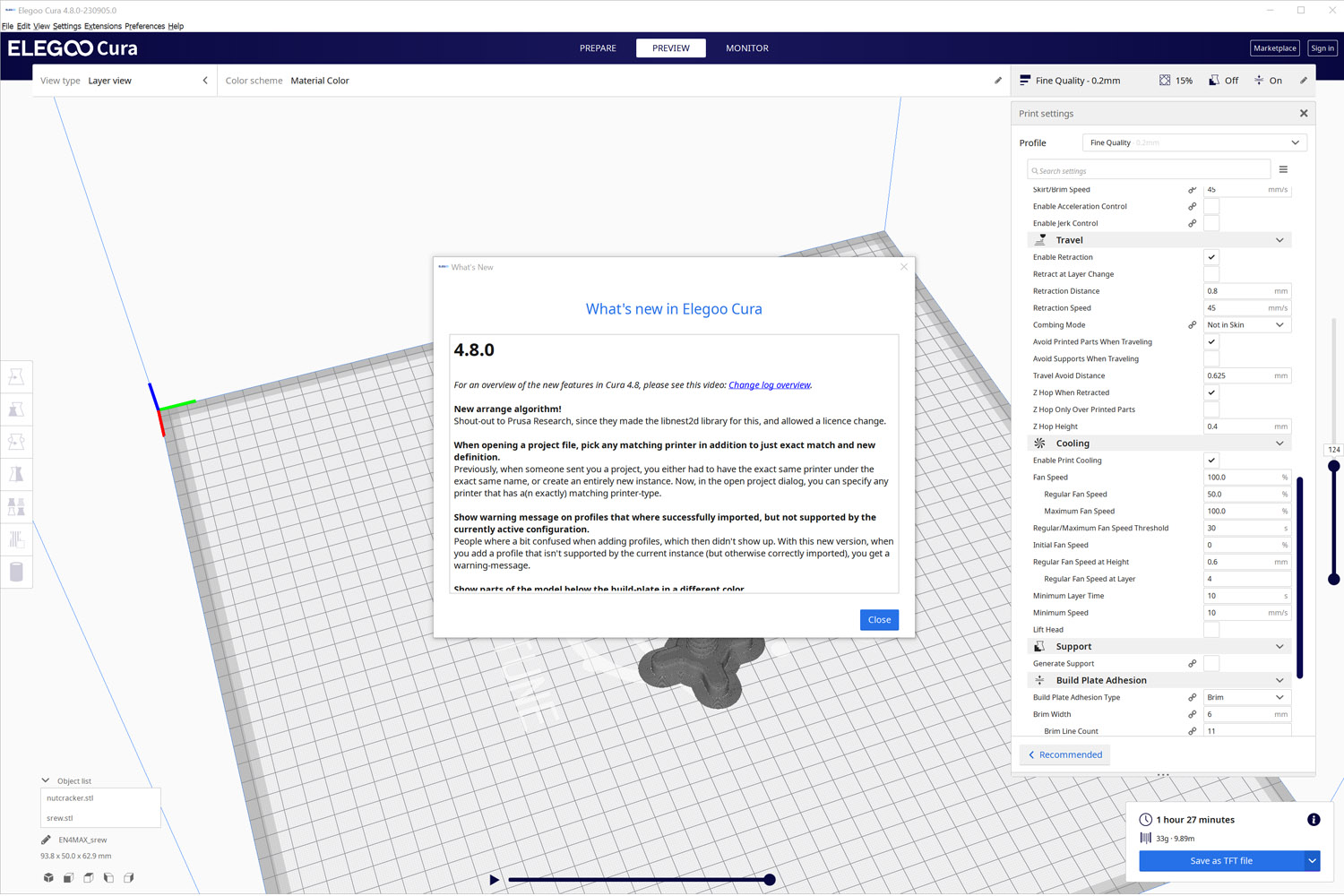Select the Move tool in left toolbar
Image resolution: width=1344 pixels, height=896 pixels.
tap(16, 377)
